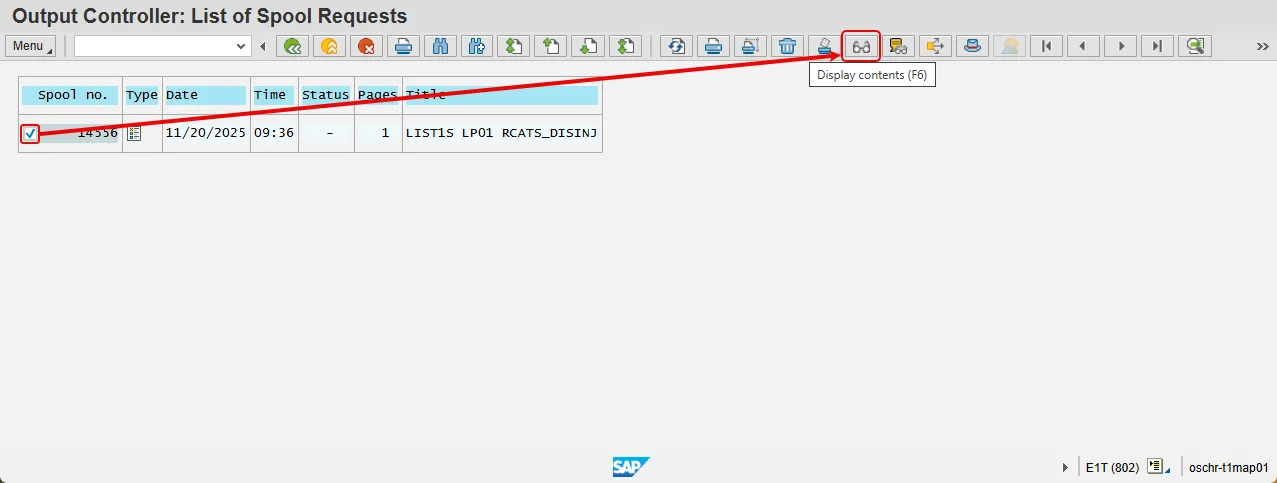Click the red Cancel button

(x=366, y=46)
